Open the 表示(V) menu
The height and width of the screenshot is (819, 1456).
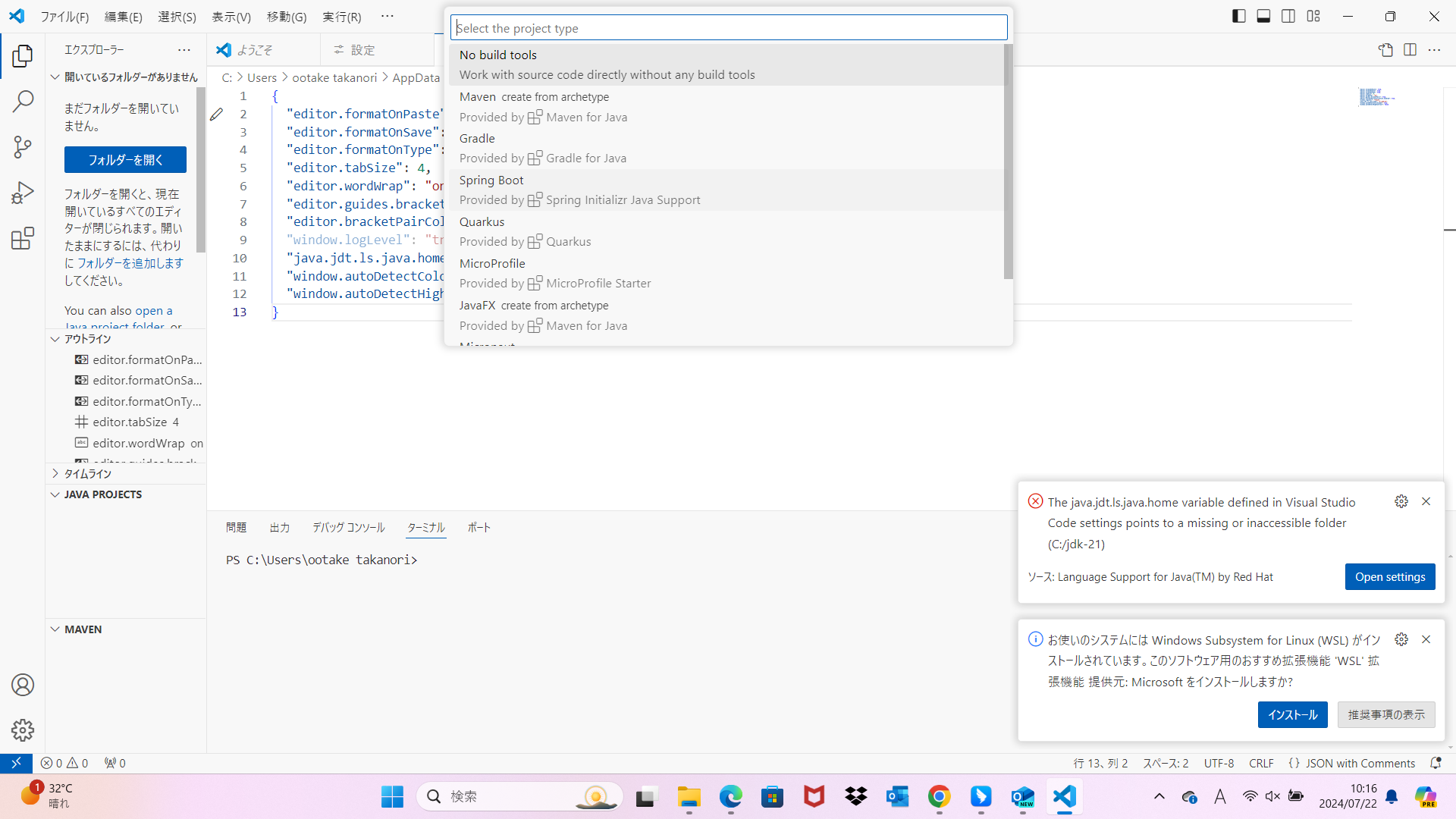(x=231, y=16)
